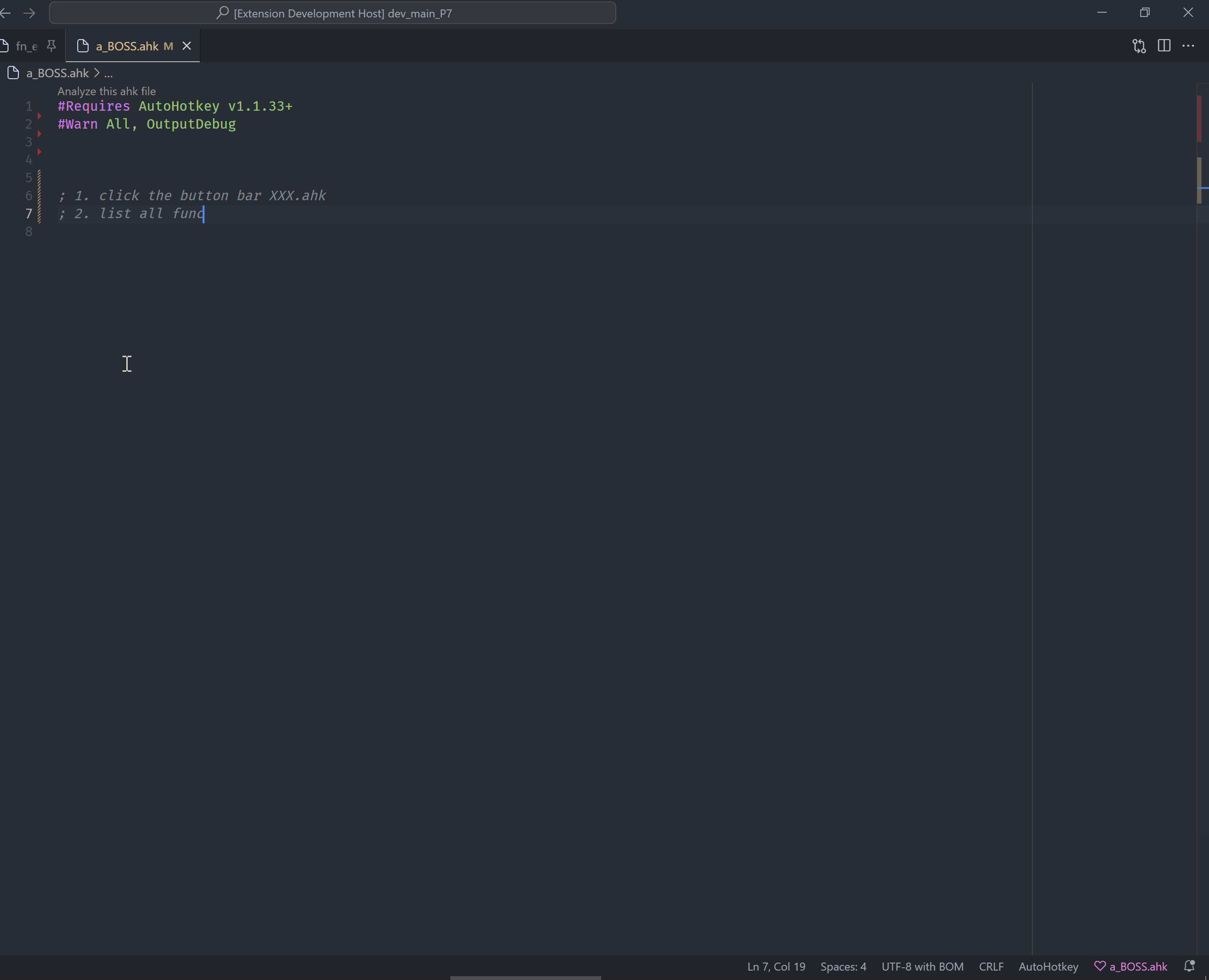Open Spaces: 4 indentation setting

click(x=843, y=966)
